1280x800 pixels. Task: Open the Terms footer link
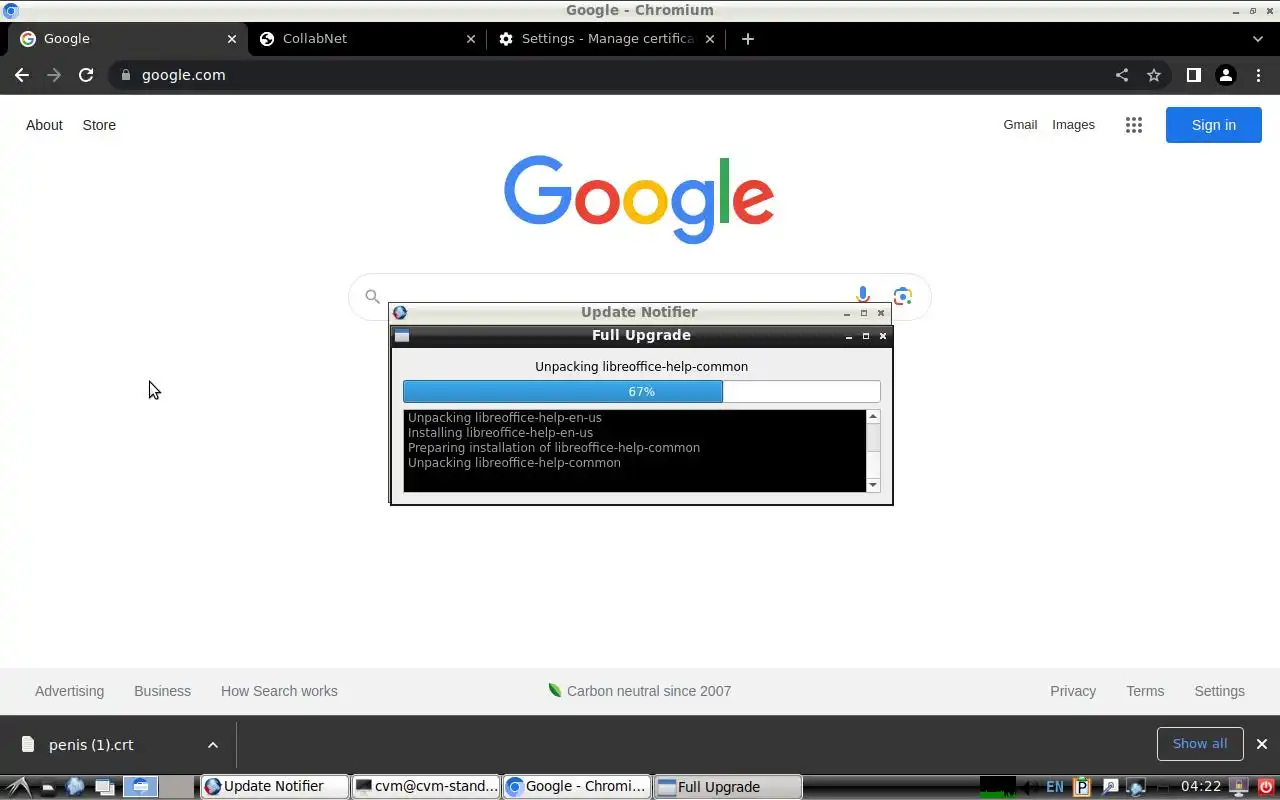tap(1145, 691)
